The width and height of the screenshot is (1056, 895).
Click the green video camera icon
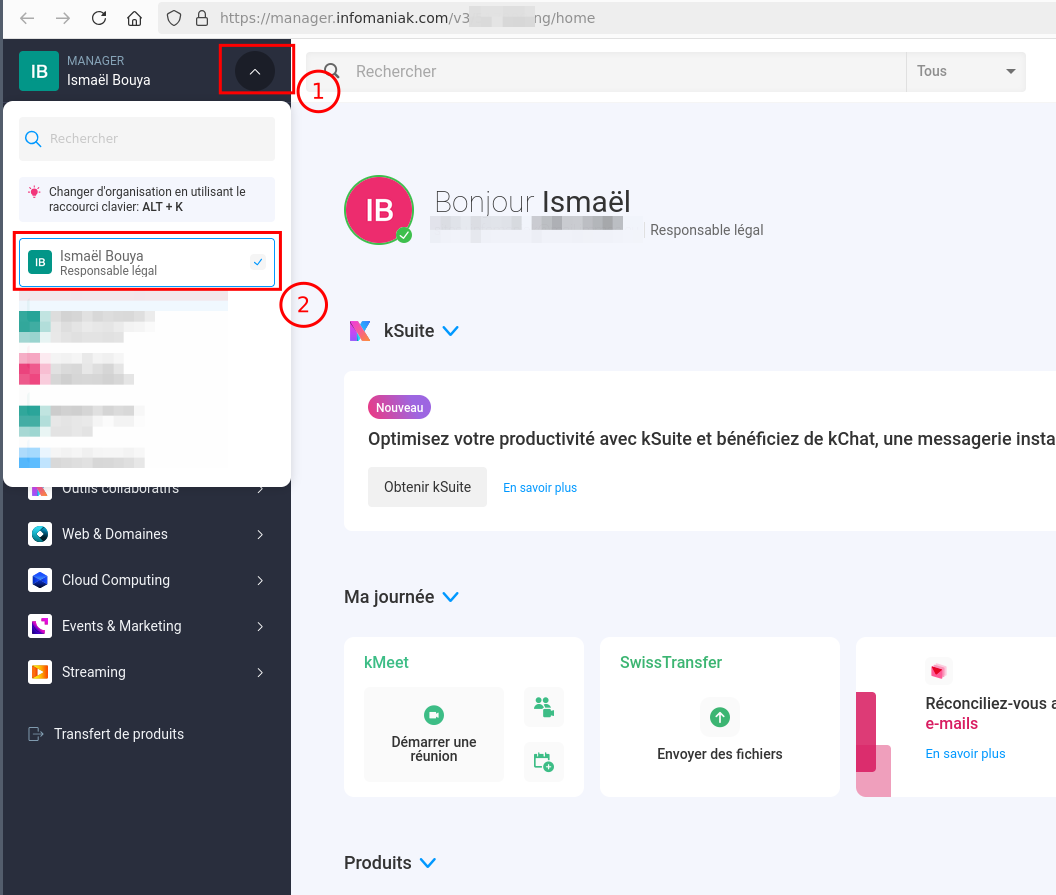coord(434,715)
